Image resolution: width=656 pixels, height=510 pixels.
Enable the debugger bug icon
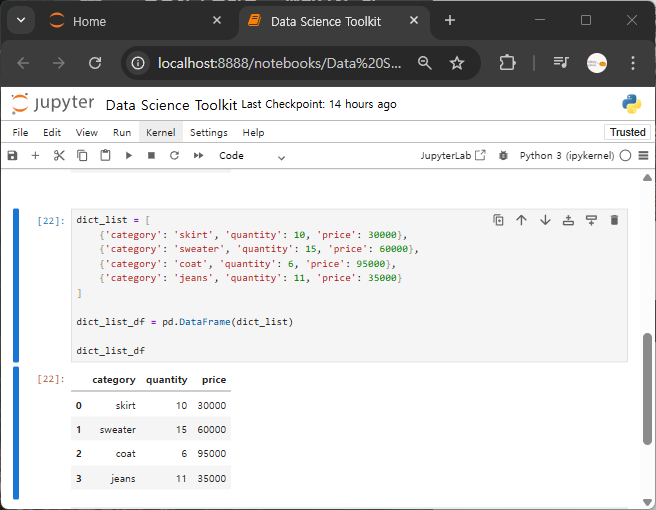tap(503, 156)
